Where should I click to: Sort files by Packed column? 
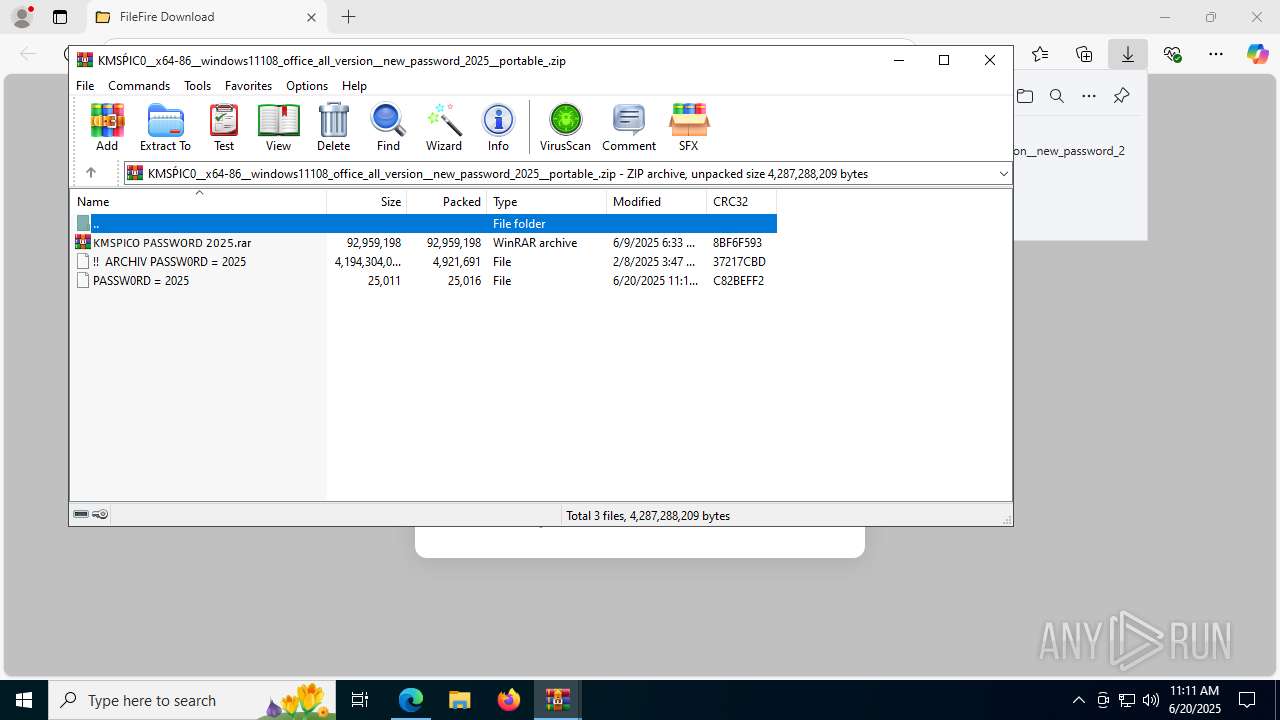[447, 202]
